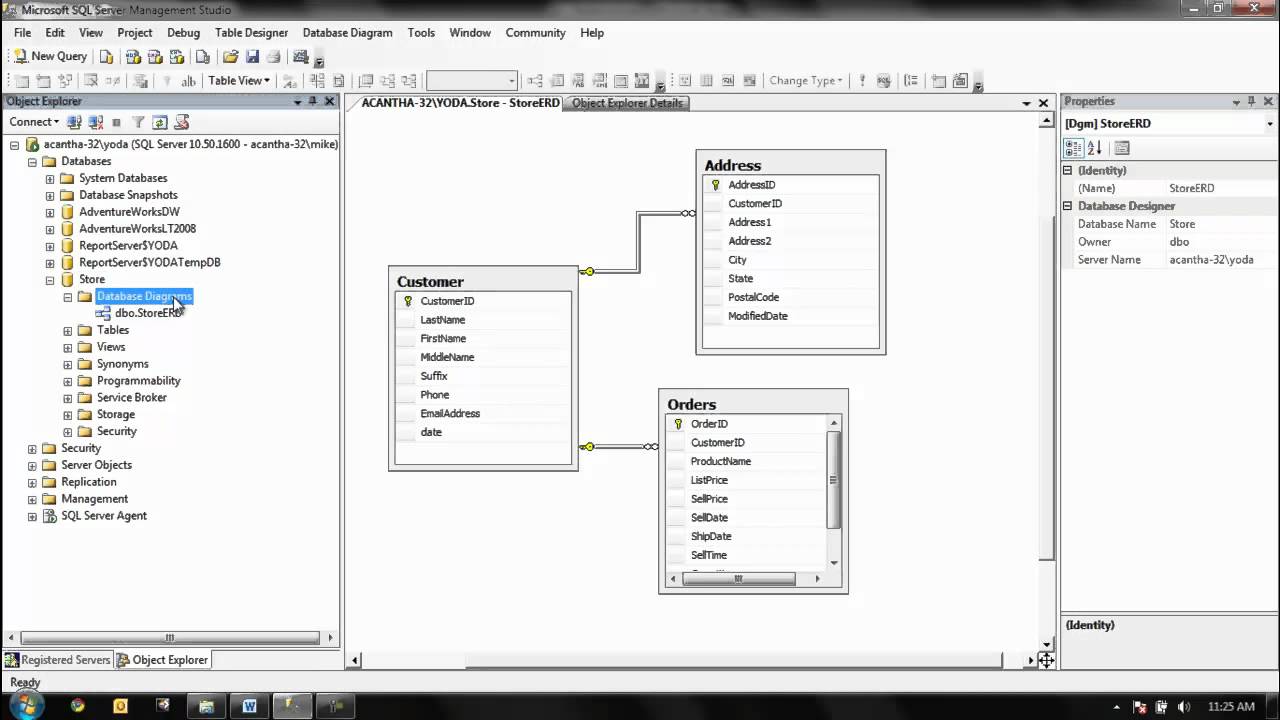Expand the Tables folder under Store
The height and width of the screenshot is (720, 1280).
click(x=68, y=330)
